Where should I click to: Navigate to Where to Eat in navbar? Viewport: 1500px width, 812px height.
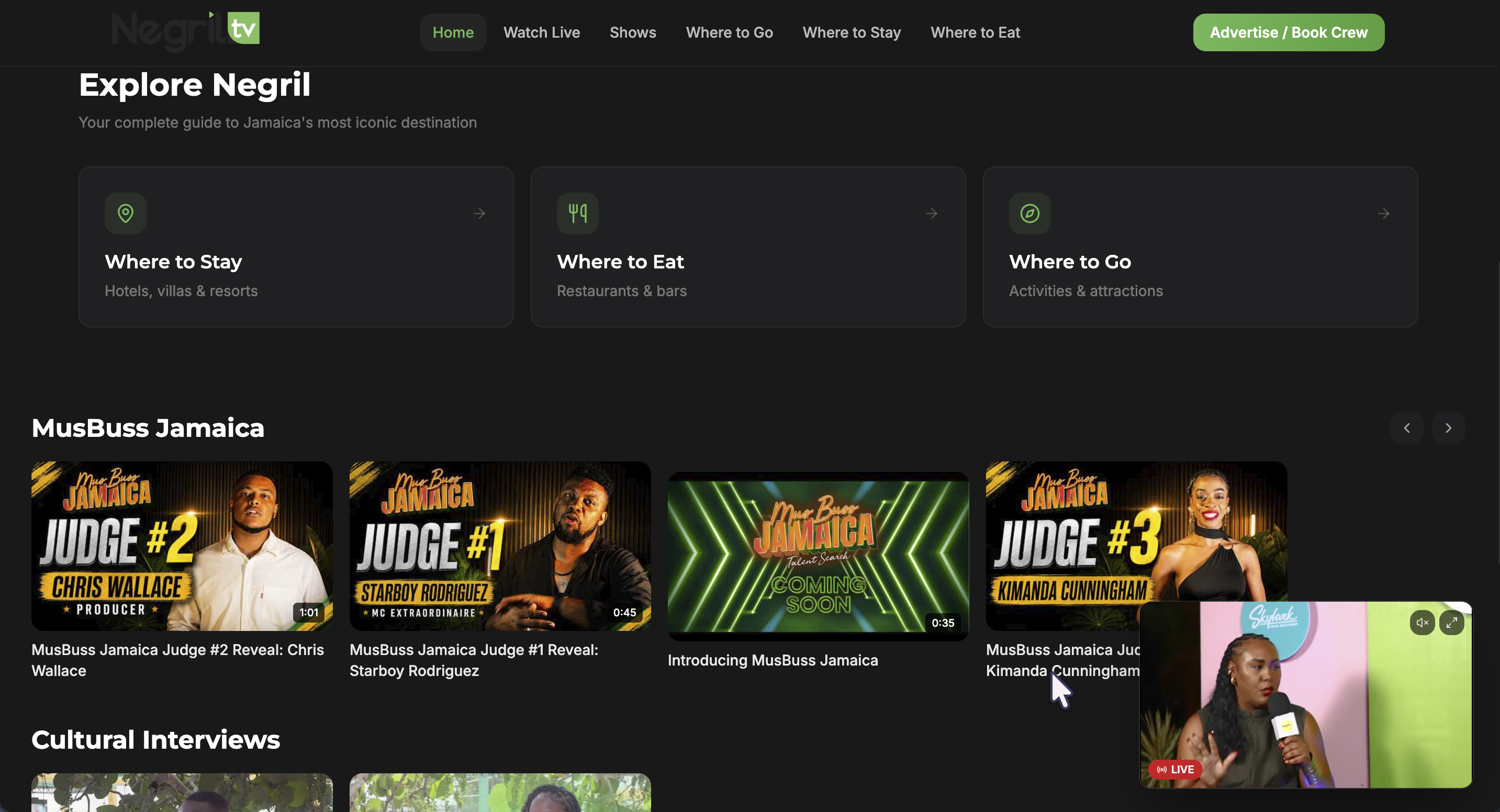(976, 32)
